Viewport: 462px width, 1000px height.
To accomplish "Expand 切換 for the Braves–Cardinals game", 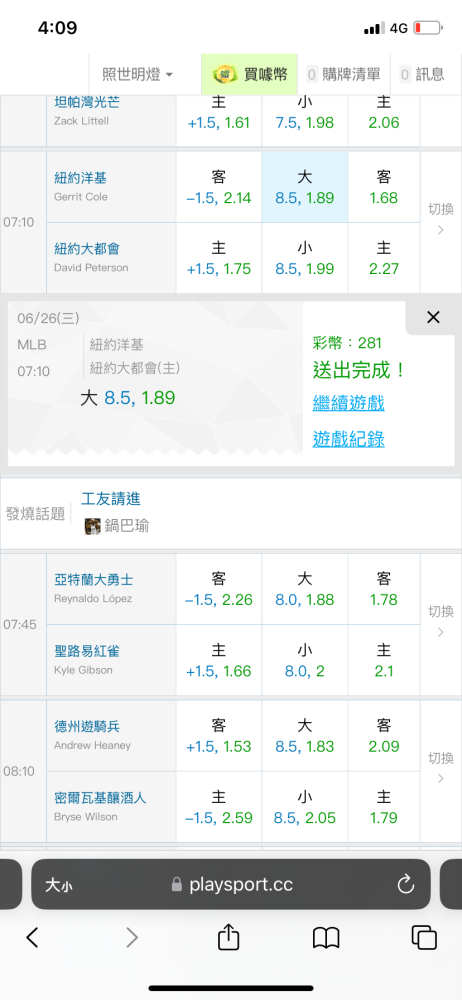I will point(441,622).
